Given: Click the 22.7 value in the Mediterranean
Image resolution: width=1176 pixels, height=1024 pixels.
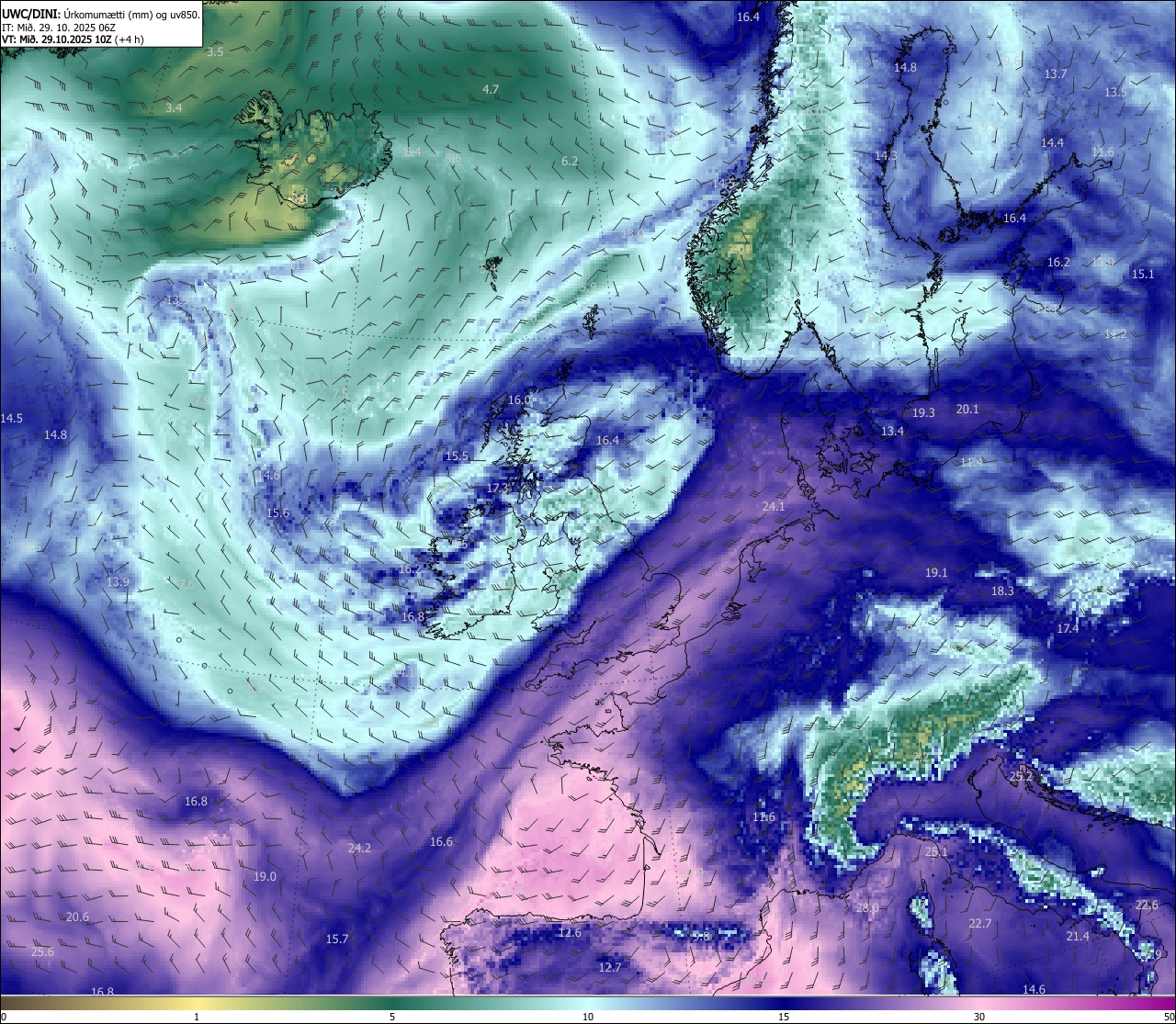Looking at the screenshot, I should 980,924.
